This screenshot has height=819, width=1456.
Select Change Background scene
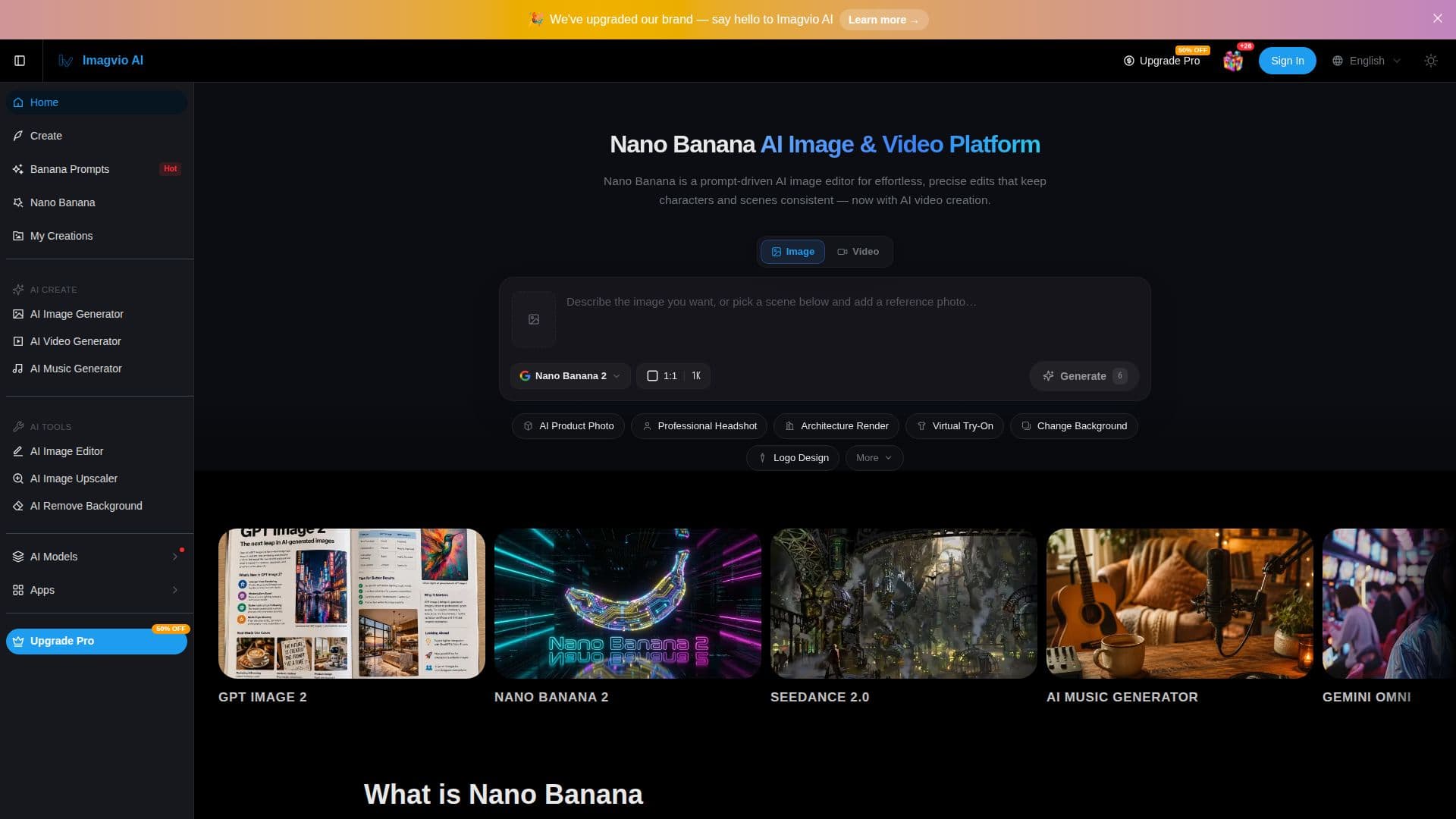(1074, 426)
